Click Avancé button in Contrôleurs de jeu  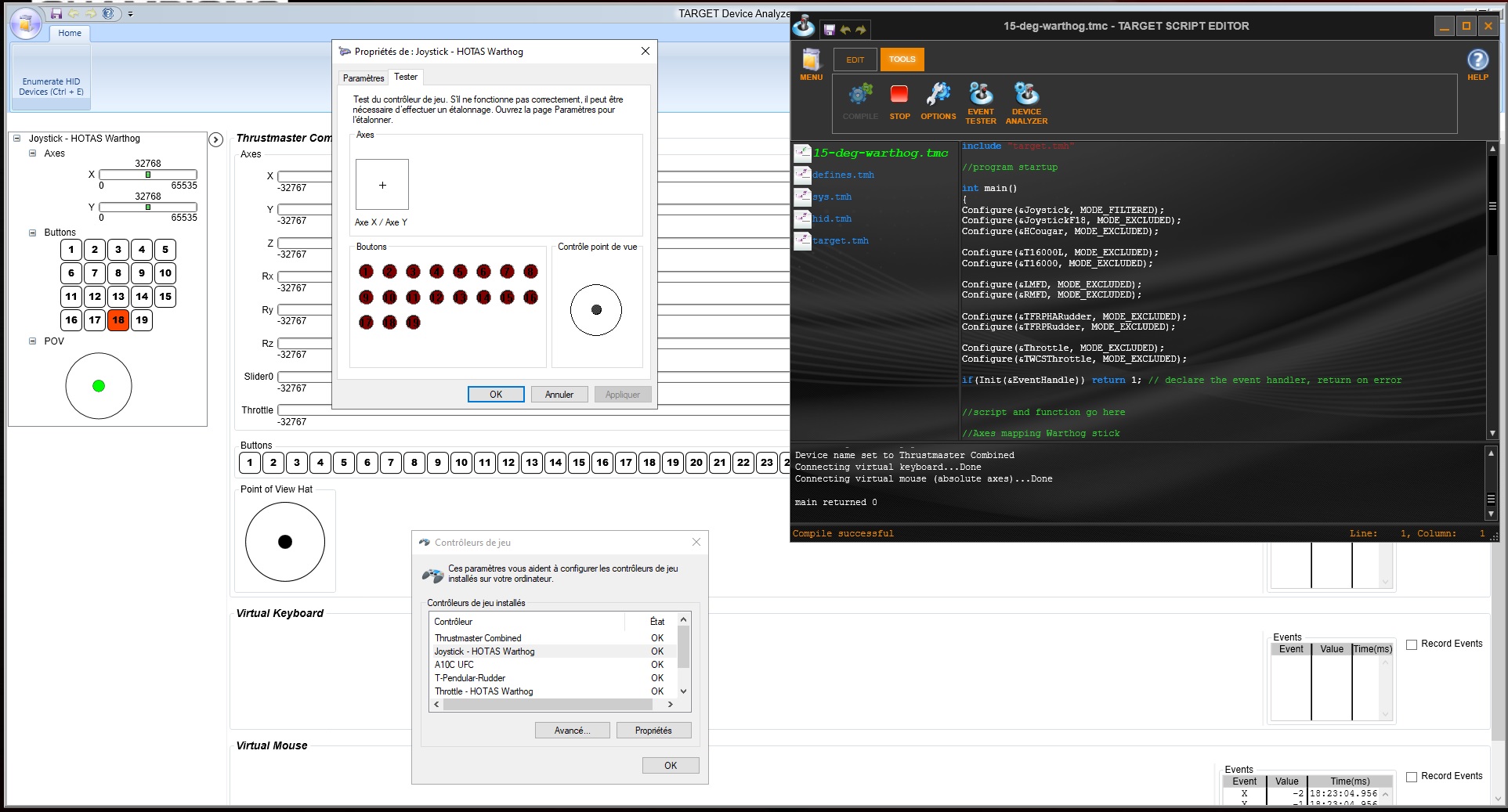click(573, 731)
